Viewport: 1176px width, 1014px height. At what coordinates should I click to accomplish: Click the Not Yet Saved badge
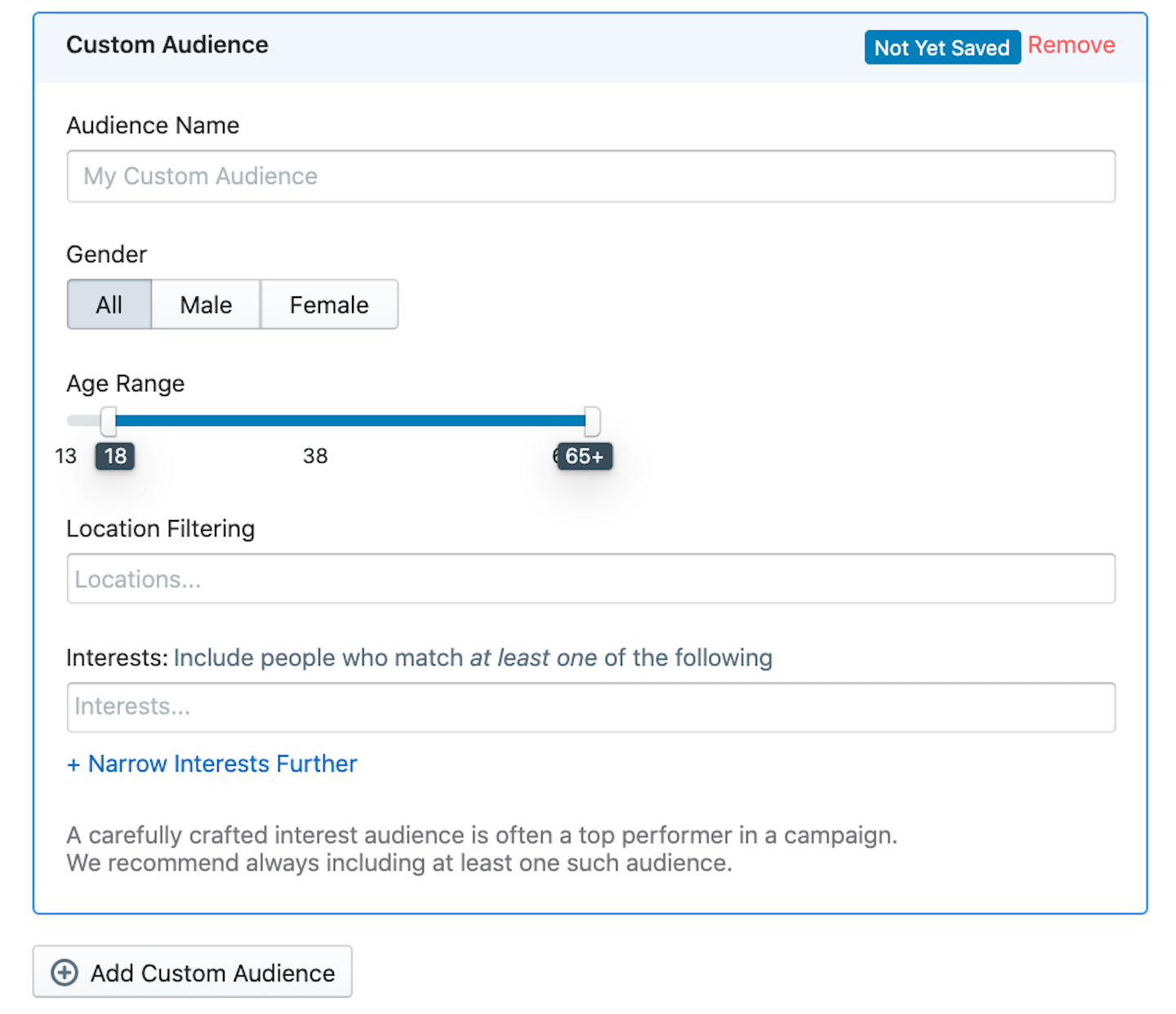[x=942, y=47]
